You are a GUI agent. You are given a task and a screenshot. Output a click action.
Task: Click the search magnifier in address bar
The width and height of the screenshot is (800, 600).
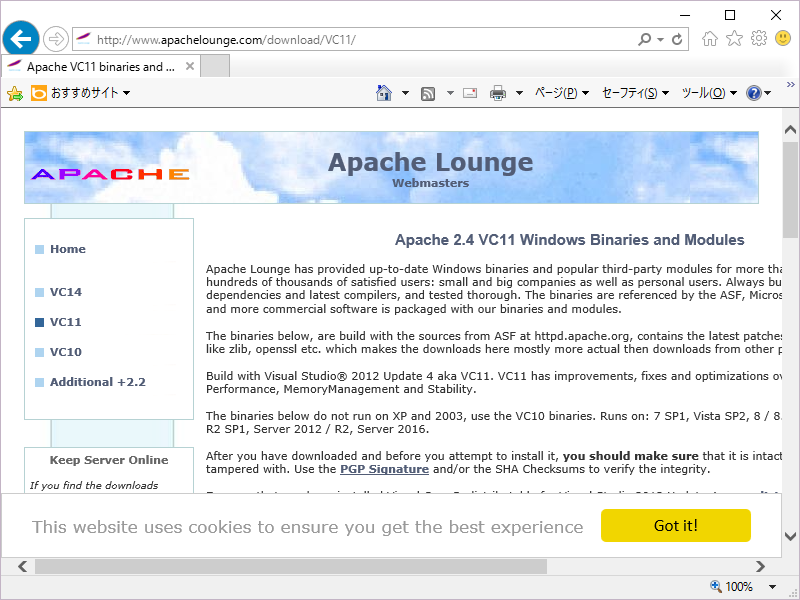(644, 39)
